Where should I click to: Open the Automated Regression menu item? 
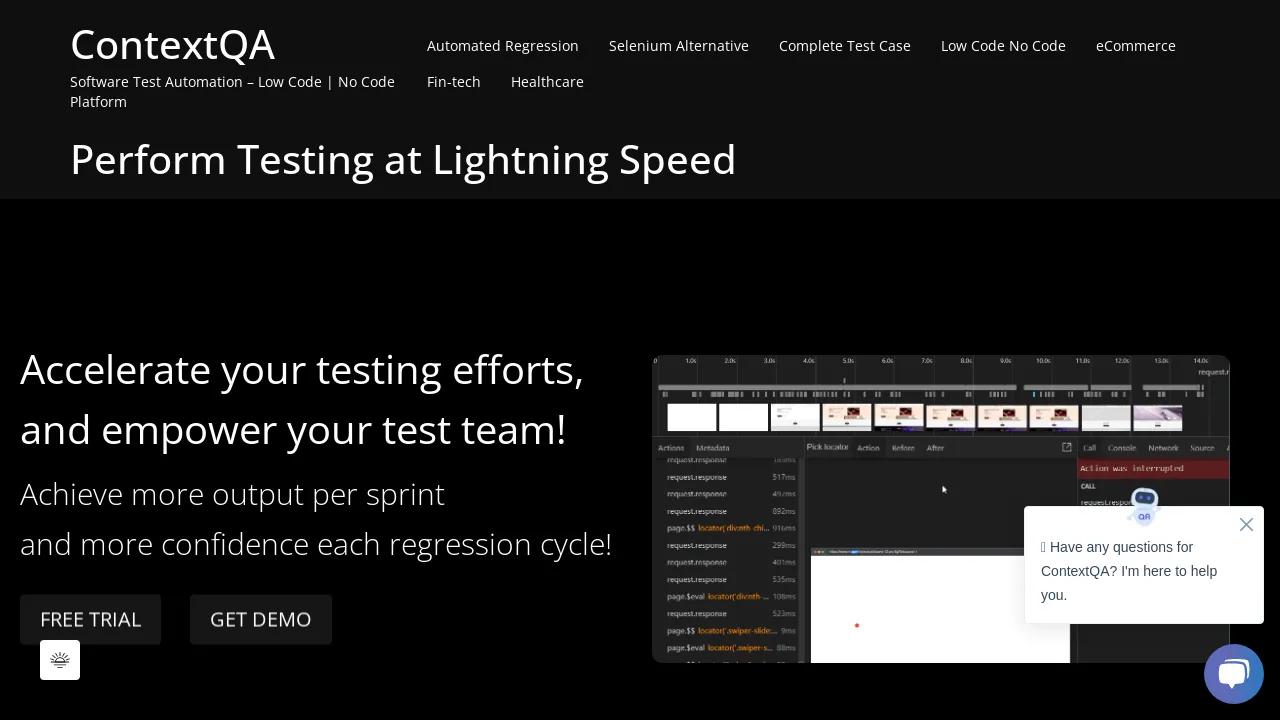pos(503,46)
